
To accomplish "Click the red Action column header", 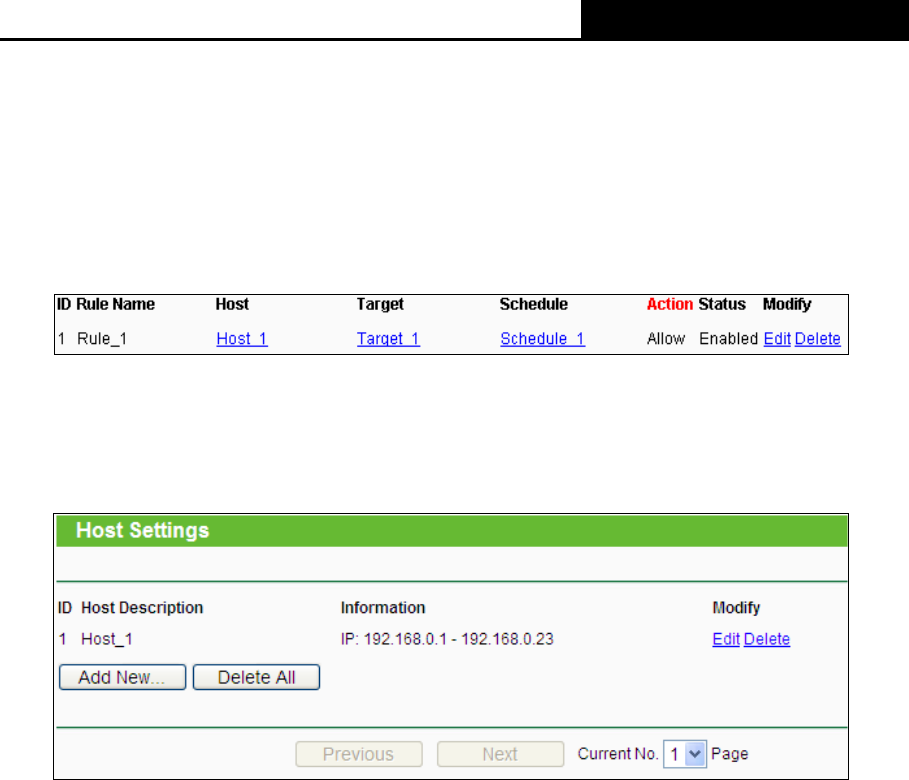I will [x=670, y=304].
